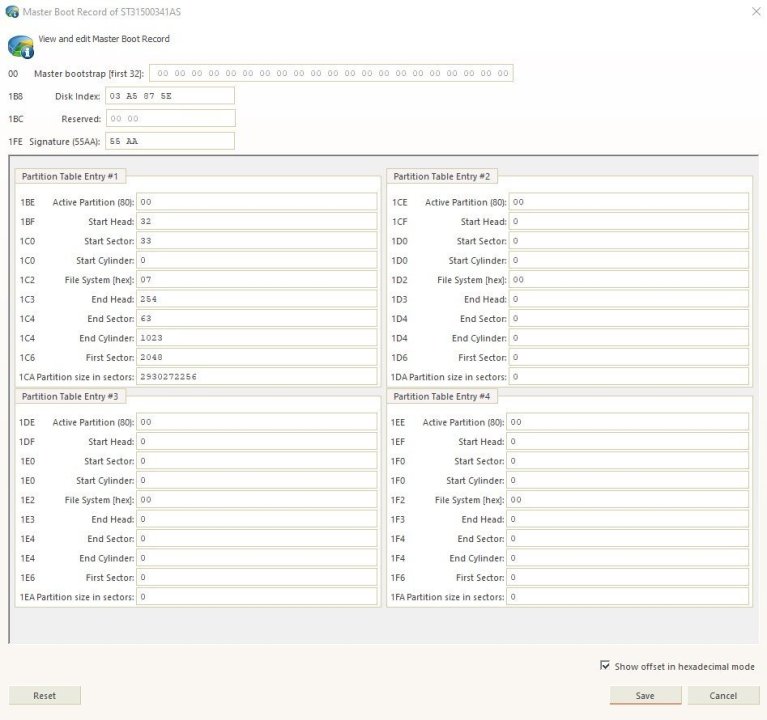Click the Cancel button

point(723,696)
